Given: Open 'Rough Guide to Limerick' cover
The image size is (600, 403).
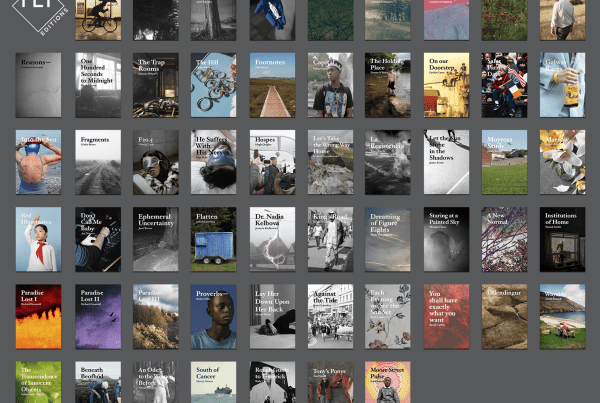Looking at the screenshot, I should point(272,382).
